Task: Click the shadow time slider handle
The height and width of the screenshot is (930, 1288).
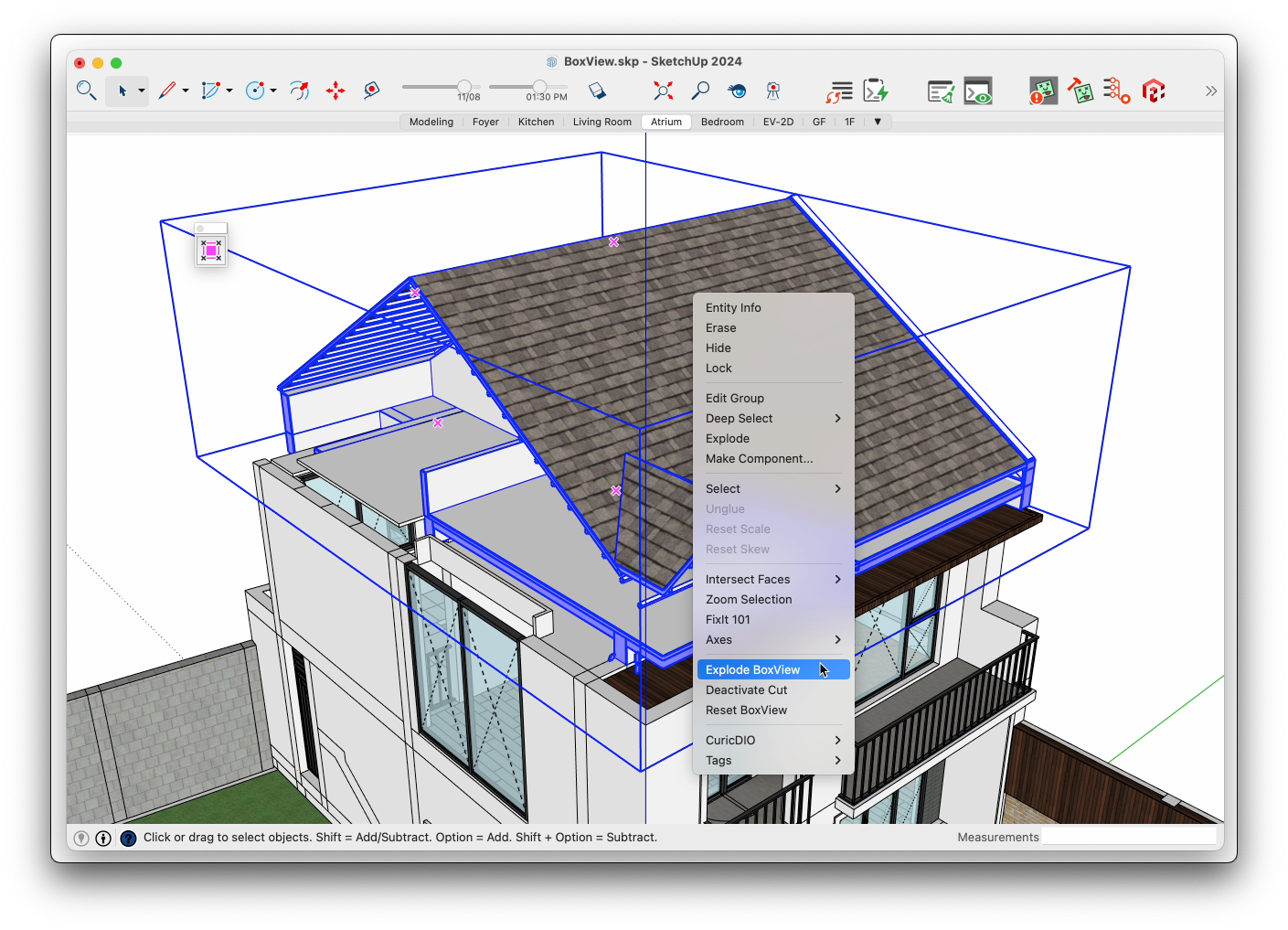Action: click(539, 87)
